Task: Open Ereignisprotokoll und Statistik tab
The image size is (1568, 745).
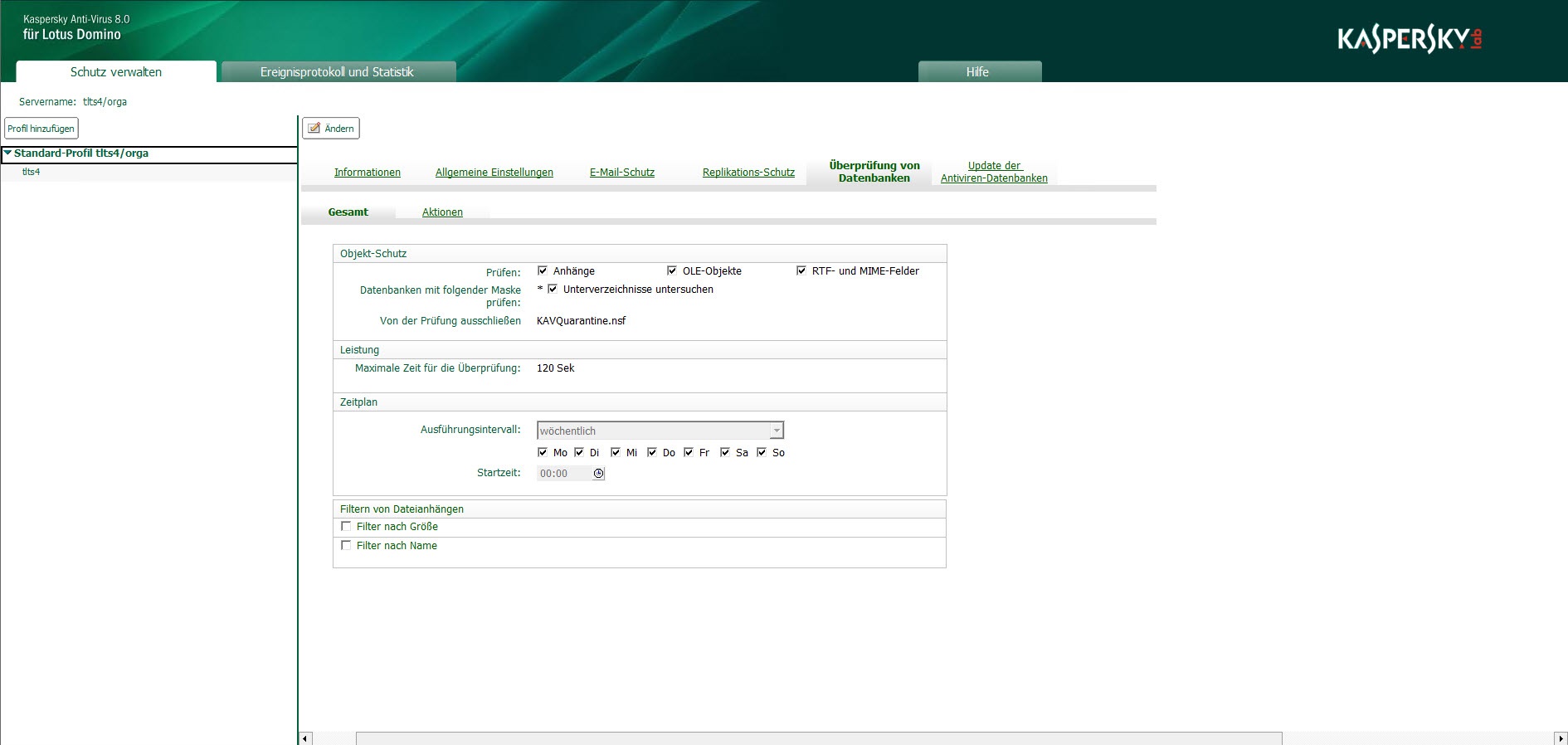Action: 338,72
